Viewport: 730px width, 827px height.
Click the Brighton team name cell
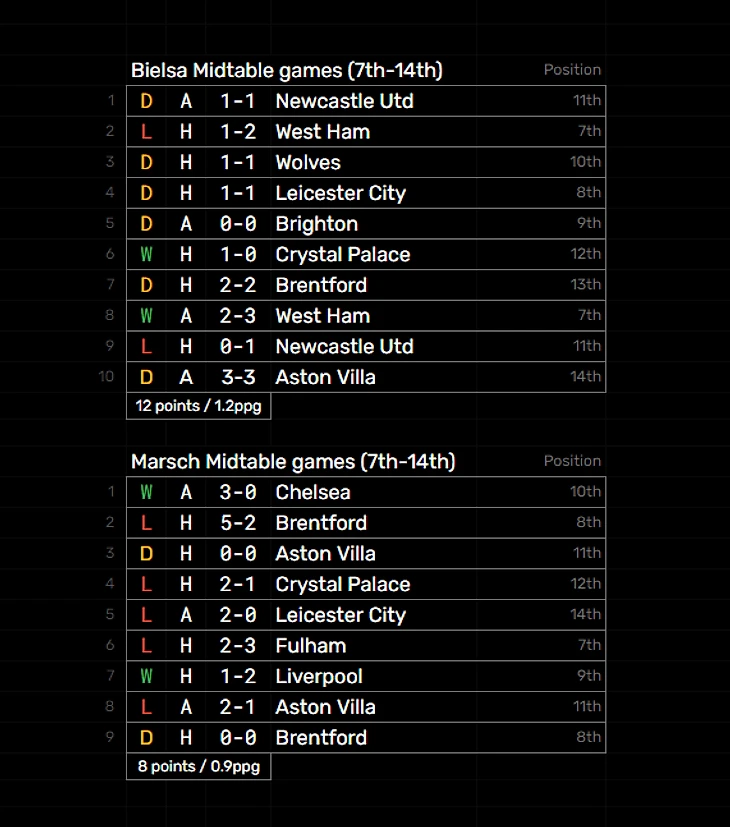(x=316, y=224)
